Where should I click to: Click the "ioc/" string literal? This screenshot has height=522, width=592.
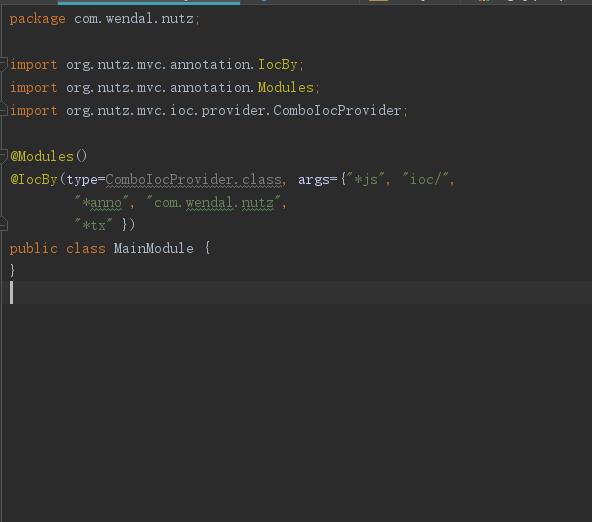425,179
